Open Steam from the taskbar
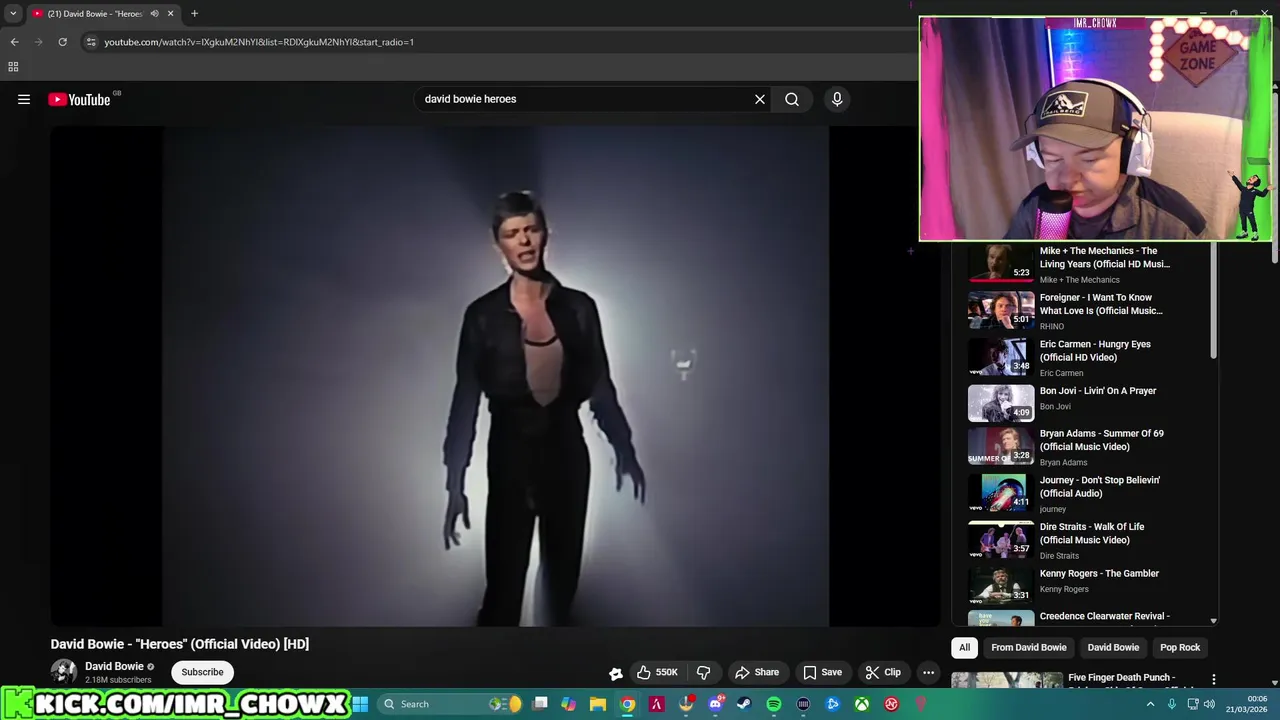Image resolution: width=1280 pixels, height=720 pixels. point(744,704)
